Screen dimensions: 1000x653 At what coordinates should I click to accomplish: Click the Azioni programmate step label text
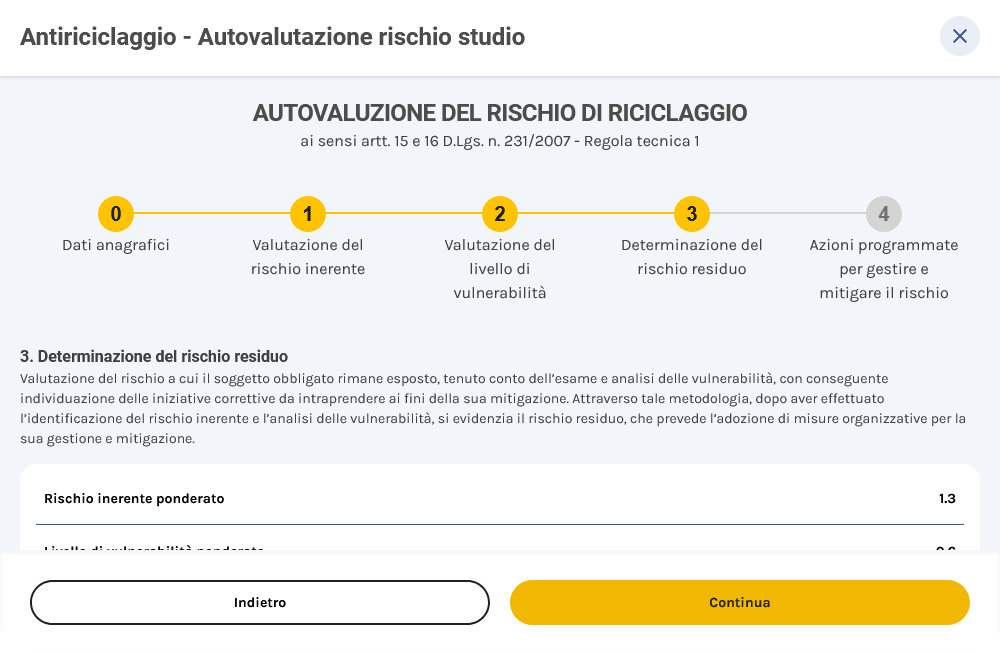pyautogui.click(x=884, y=268)
